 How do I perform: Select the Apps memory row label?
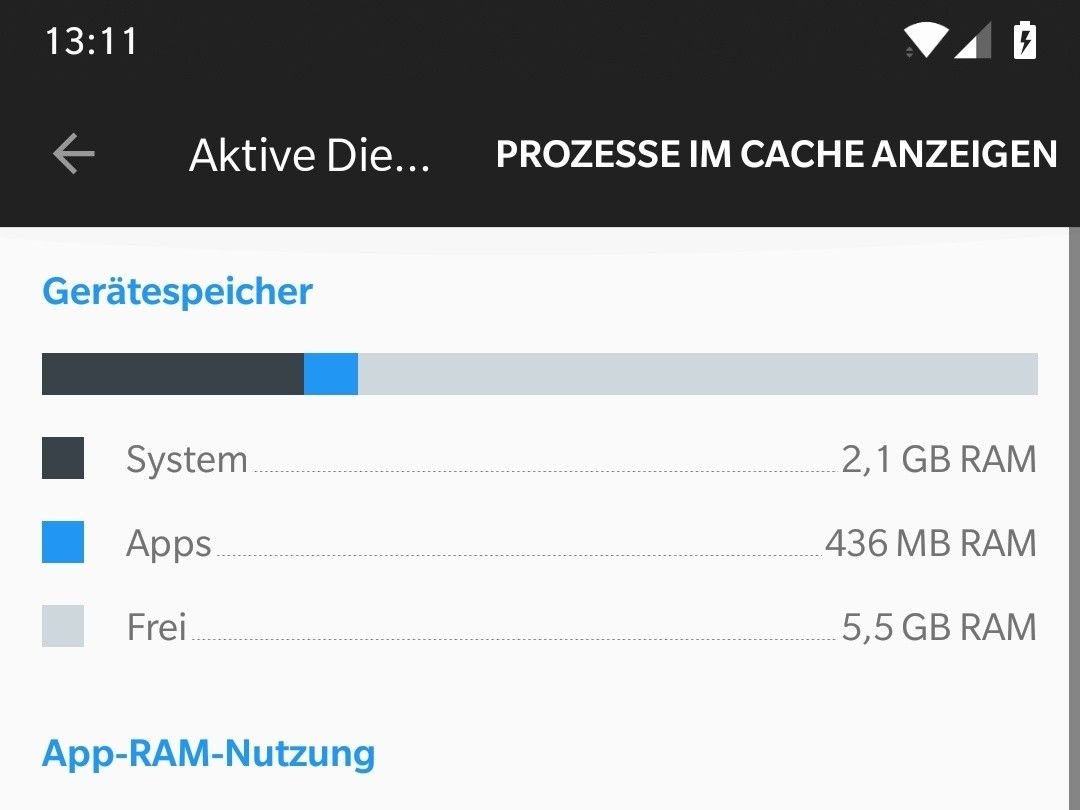[x=169, y=544]
